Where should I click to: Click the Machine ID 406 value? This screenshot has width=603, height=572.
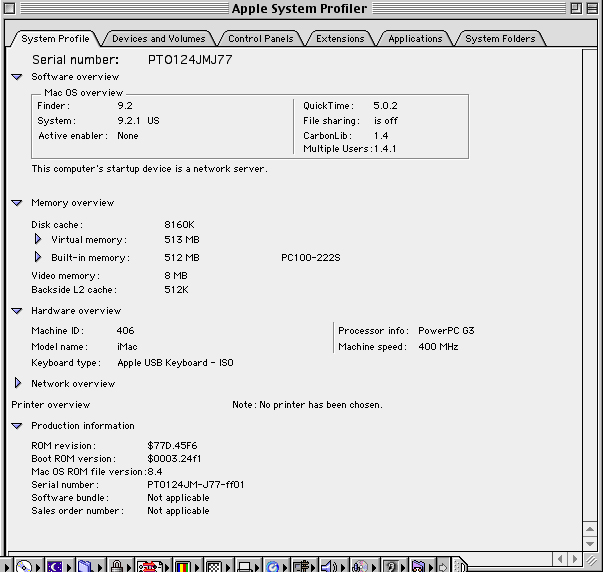tap(125, 331)
